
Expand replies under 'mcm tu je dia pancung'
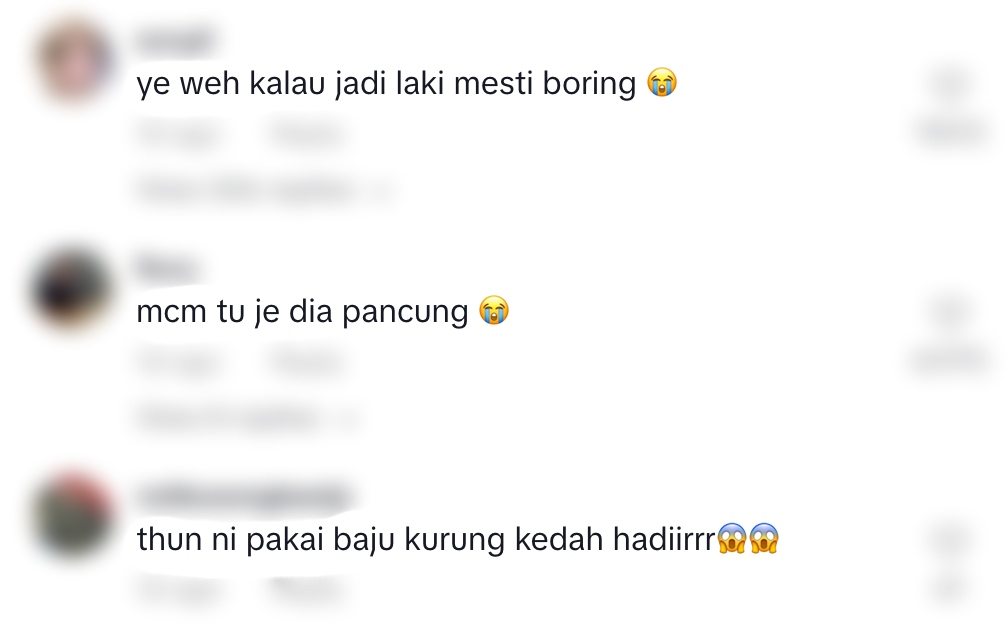(248, 418)
